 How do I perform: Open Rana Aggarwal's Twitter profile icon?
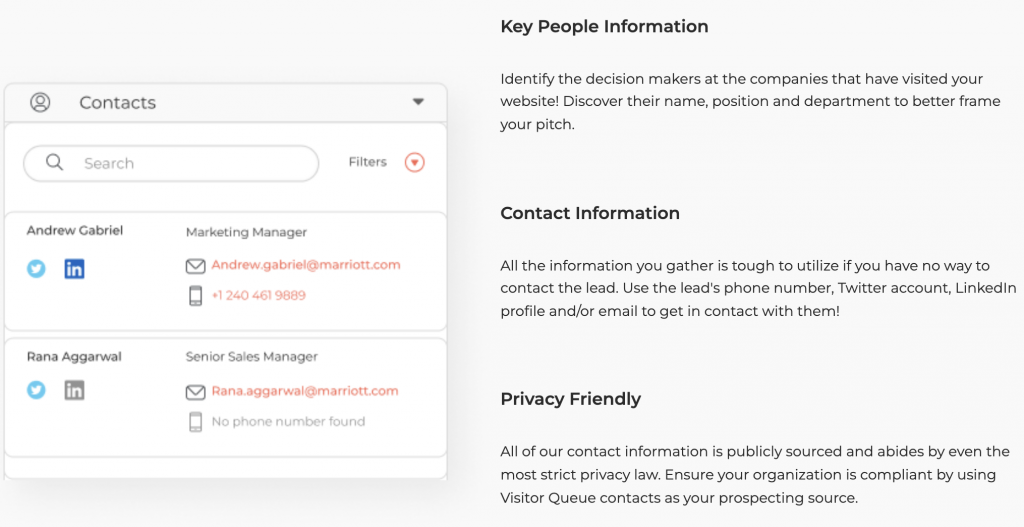point(36,390)
